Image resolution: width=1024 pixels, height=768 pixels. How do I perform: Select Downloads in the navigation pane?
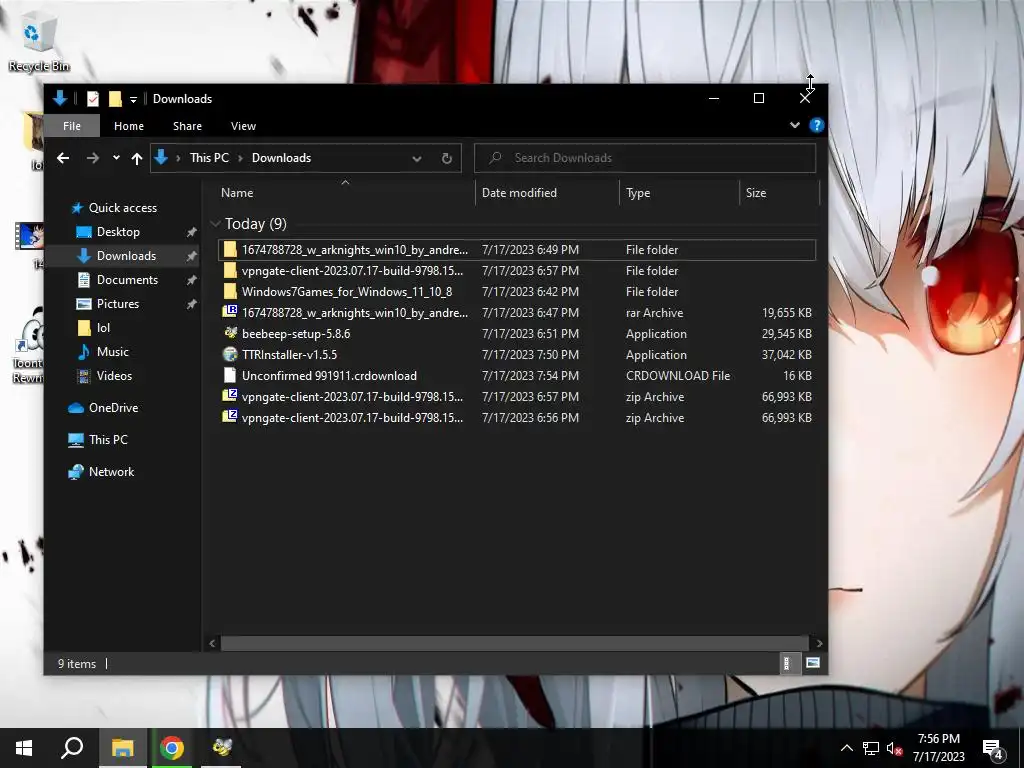126,256
